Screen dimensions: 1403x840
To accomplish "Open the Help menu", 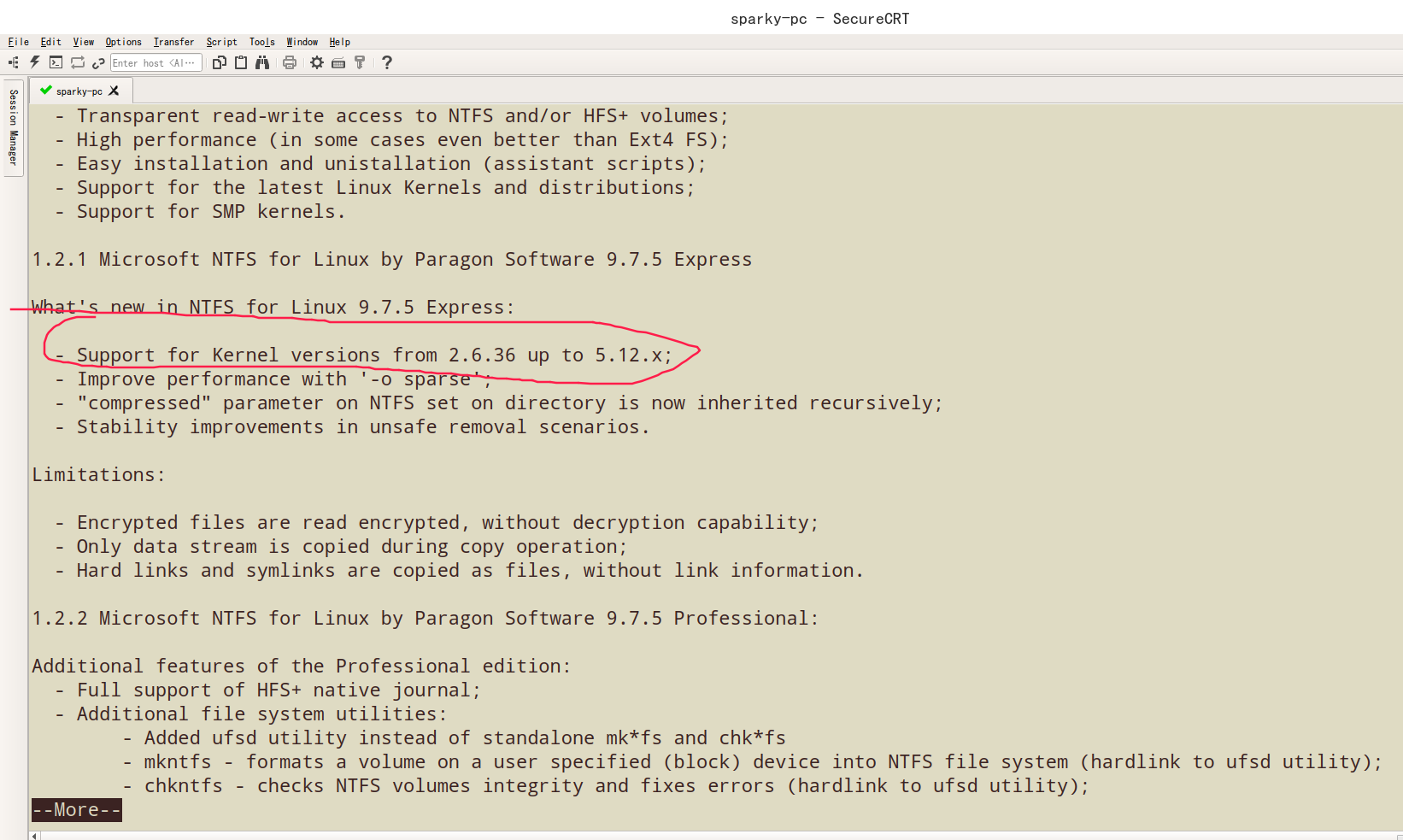I will [x=340, y=42].
